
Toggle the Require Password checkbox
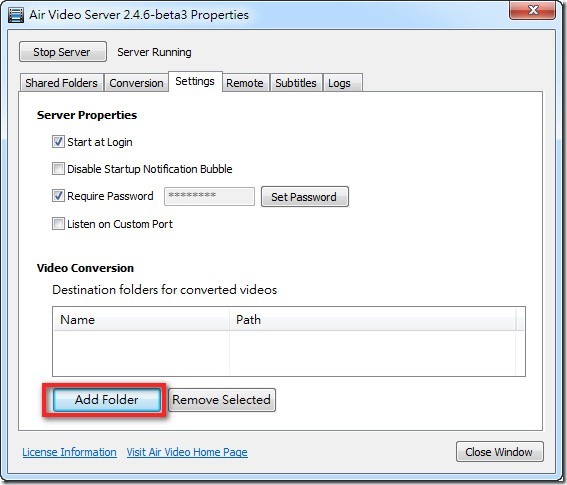(x=58, y=196)
